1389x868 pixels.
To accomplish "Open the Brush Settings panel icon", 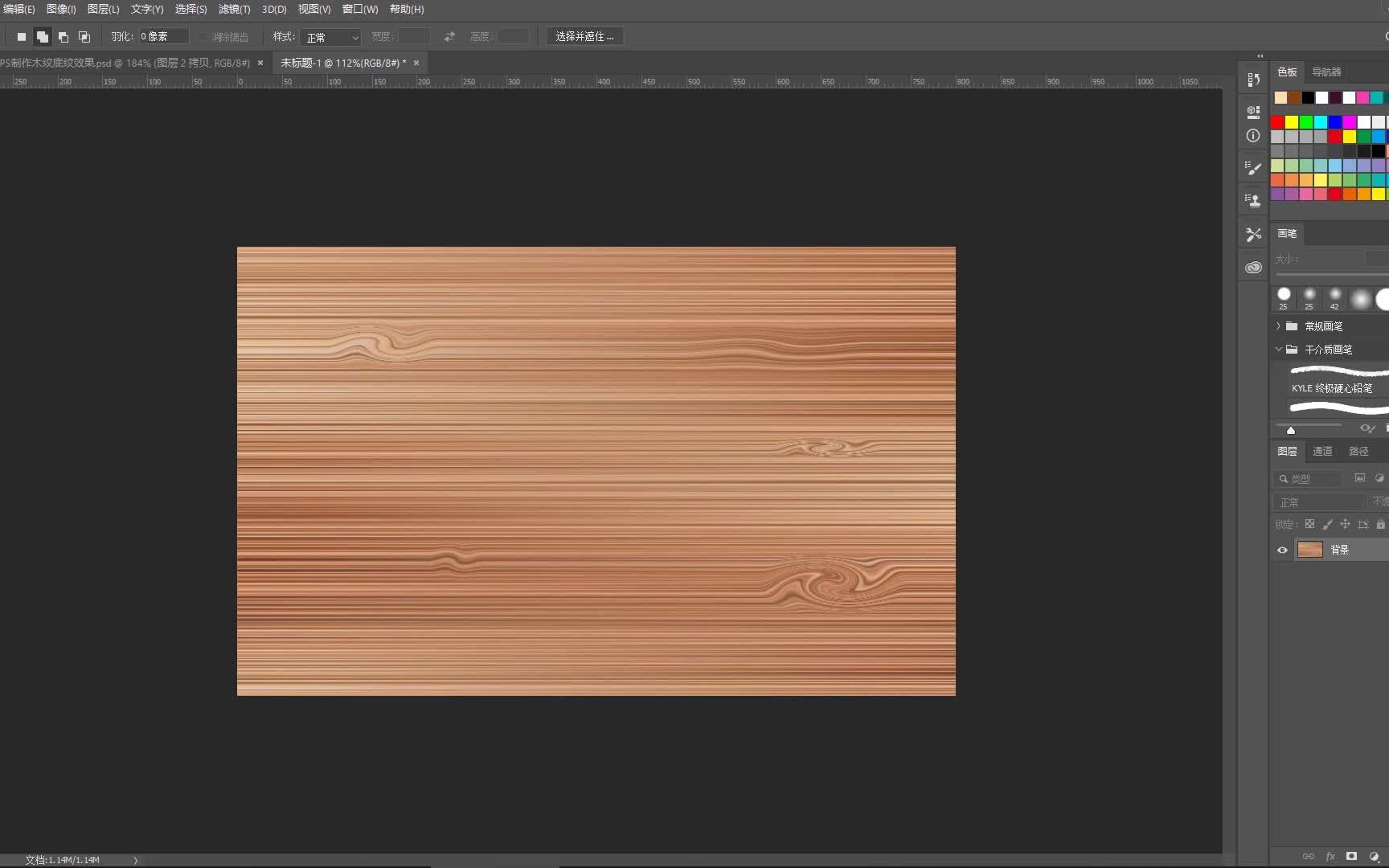I will point(1253,168).
